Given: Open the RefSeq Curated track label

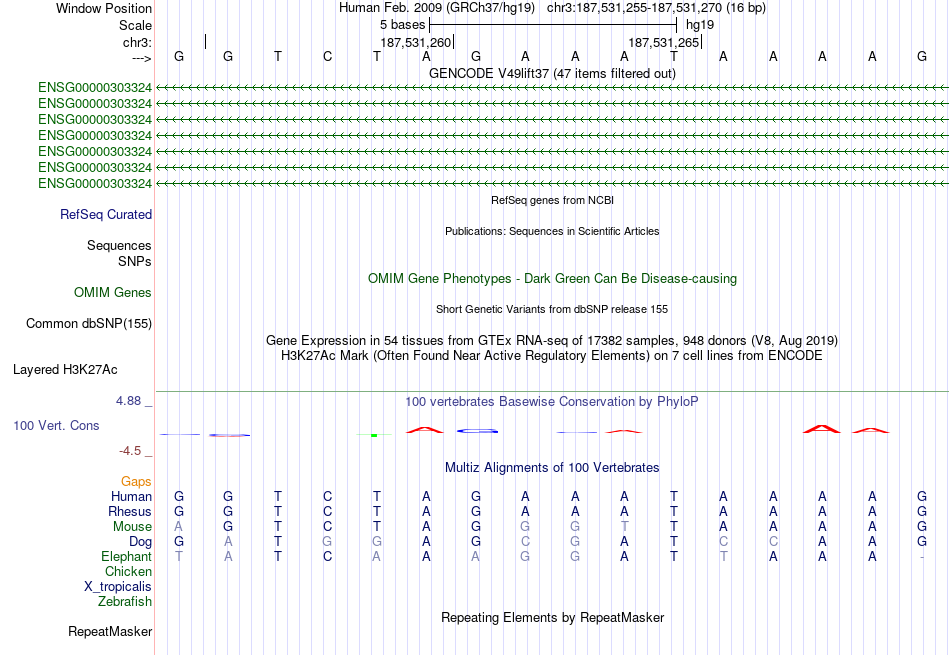Looking at the screenshot, I should [106, 214].
